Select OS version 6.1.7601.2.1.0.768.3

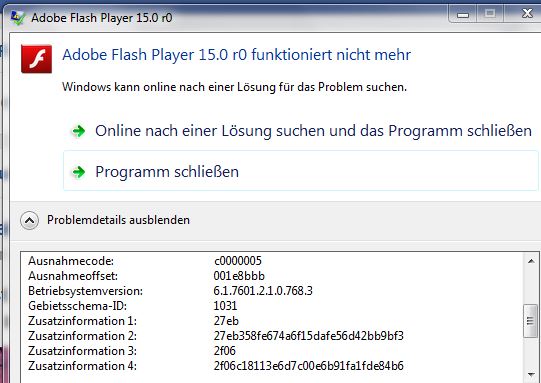point(263,291)
